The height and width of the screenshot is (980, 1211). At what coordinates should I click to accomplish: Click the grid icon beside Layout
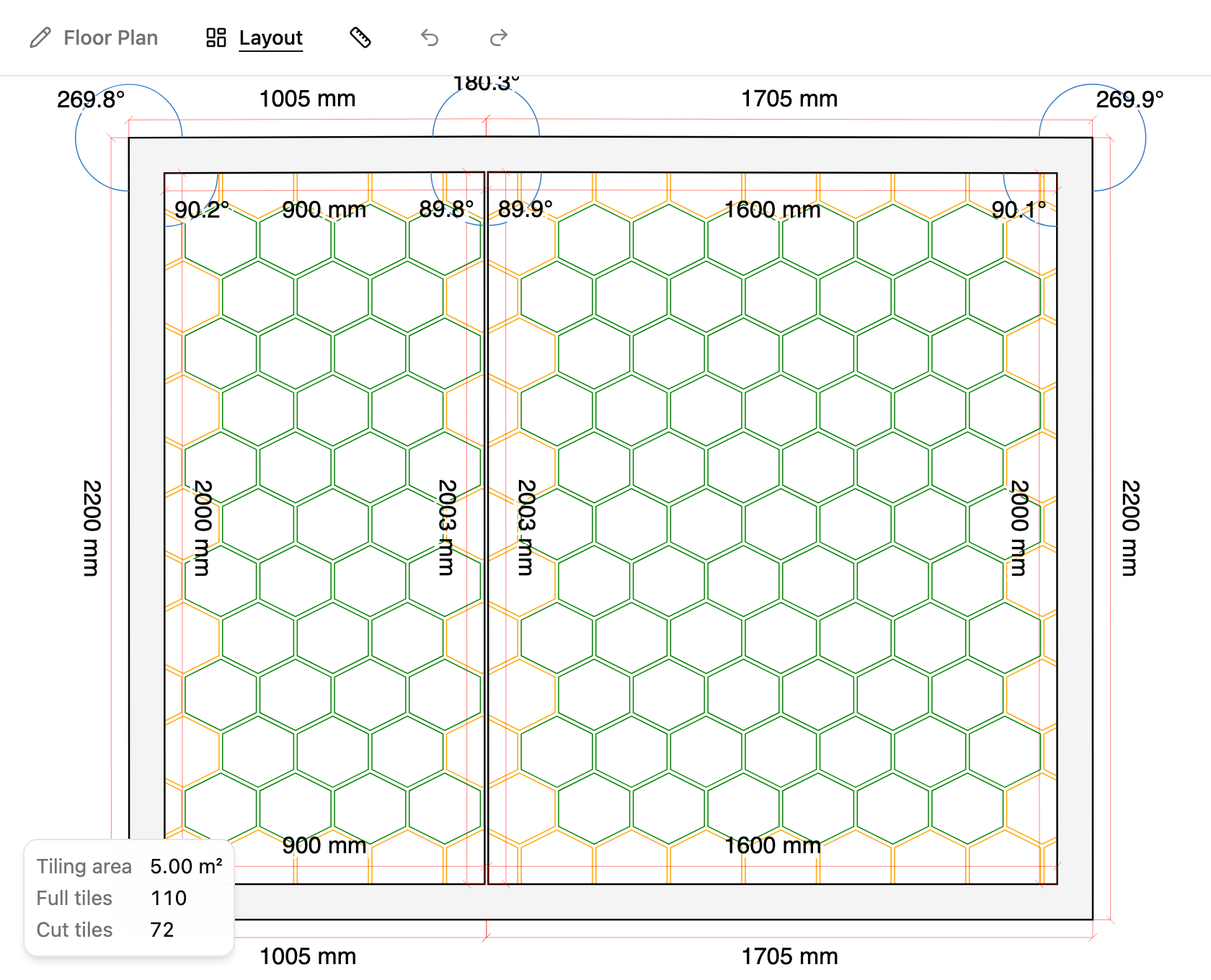[x=216, y=37]
